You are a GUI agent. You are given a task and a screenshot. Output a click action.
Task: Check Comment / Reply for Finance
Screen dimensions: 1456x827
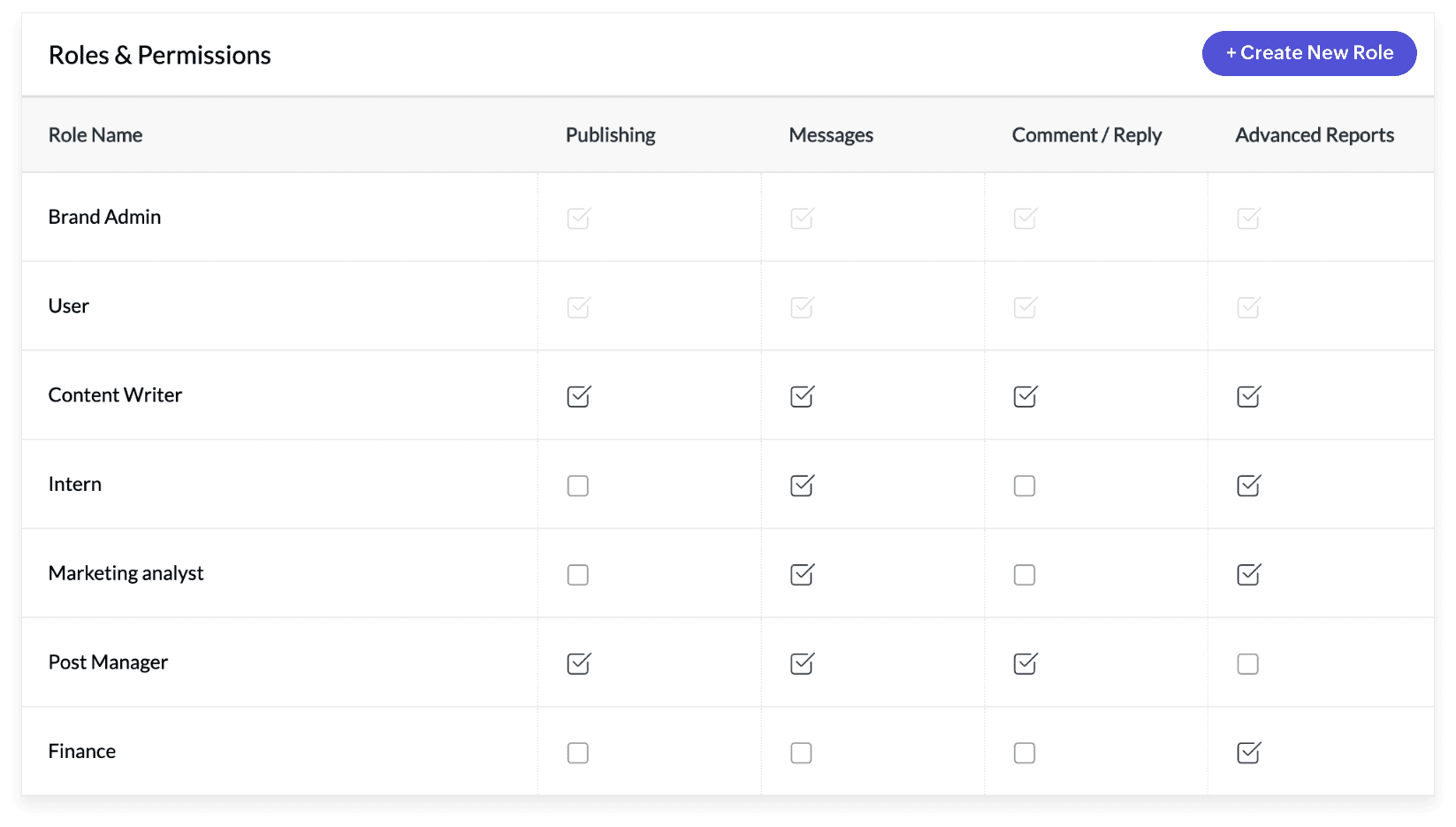click(x=1025, y=753)
